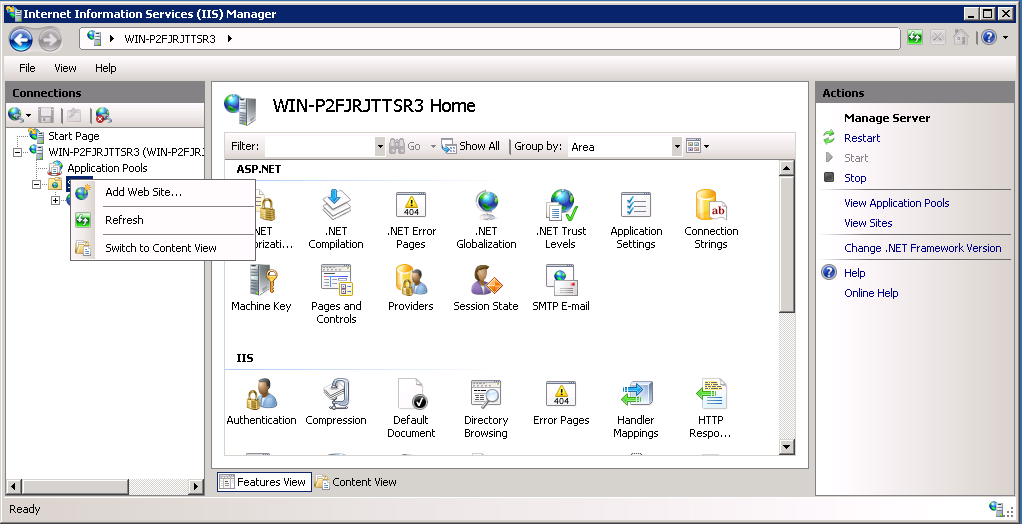The image size is (1022, 524).
Task: Click the home icon in top toolbar
Action: (961, 38)
